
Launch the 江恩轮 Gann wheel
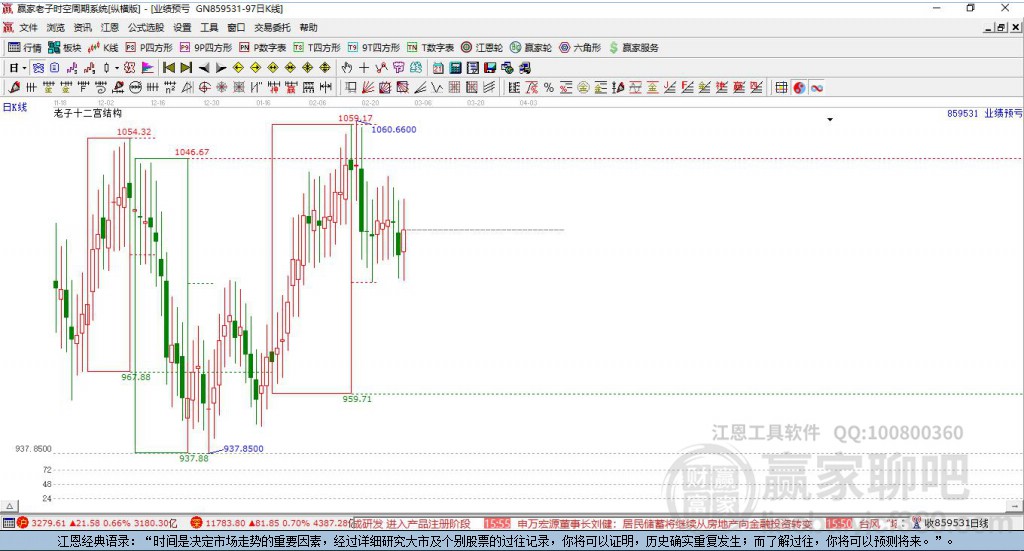482,48
